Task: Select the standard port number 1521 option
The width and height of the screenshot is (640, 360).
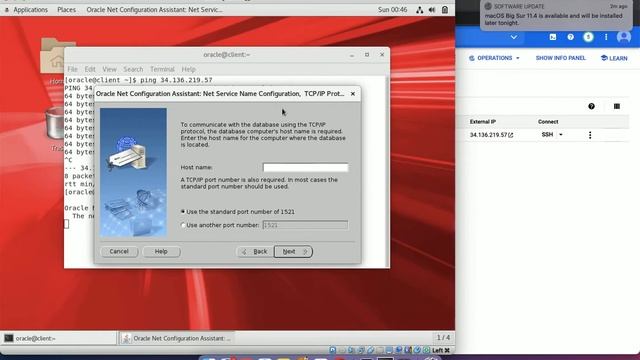Action: click(183, 211)
